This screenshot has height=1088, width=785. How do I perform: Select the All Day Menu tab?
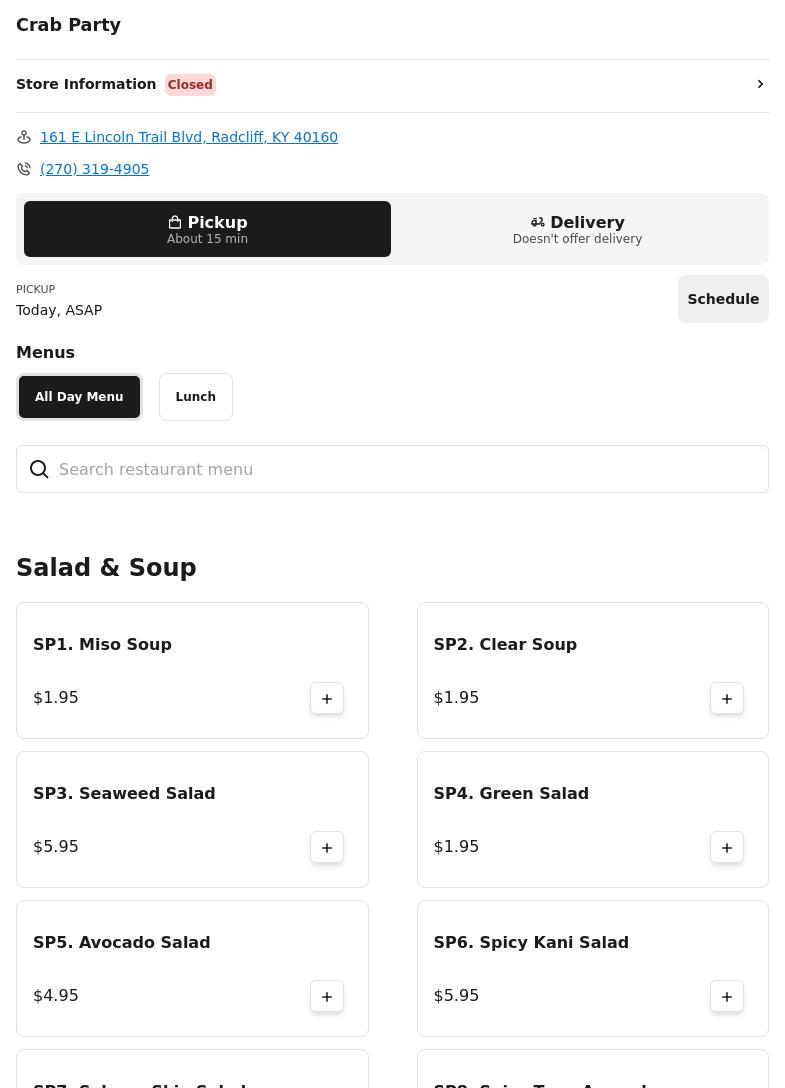79,397
